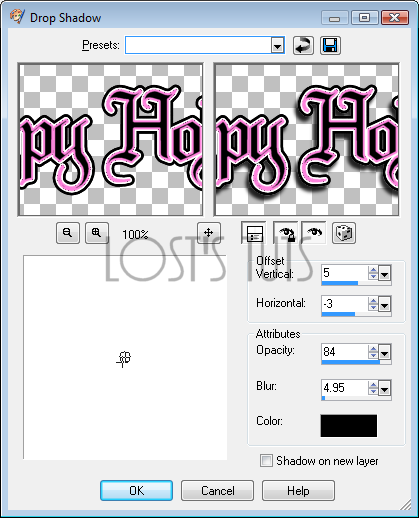The width and height of the screenshot is (419, 518).
Task: Click inside the Presets combo box field
Action: 199,45
